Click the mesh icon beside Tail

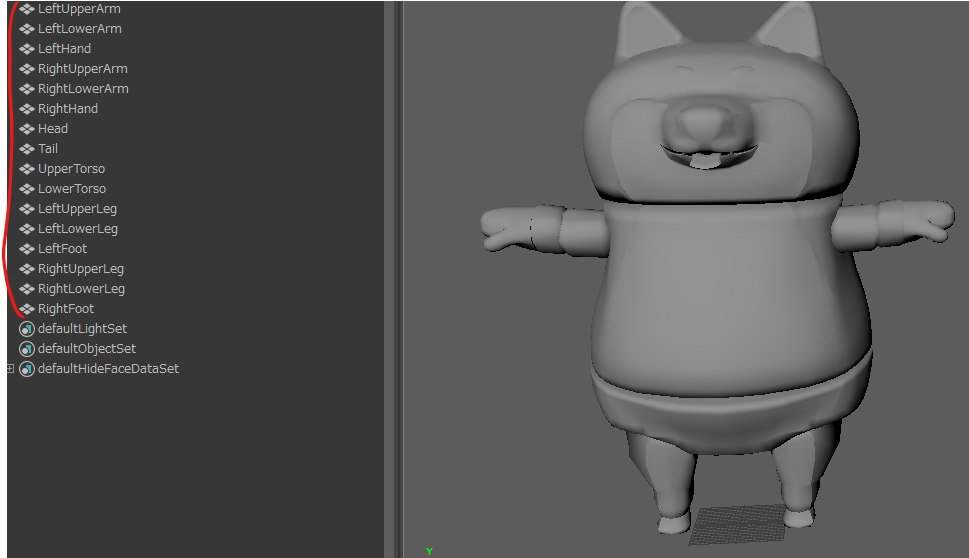(x=27, y=148)
